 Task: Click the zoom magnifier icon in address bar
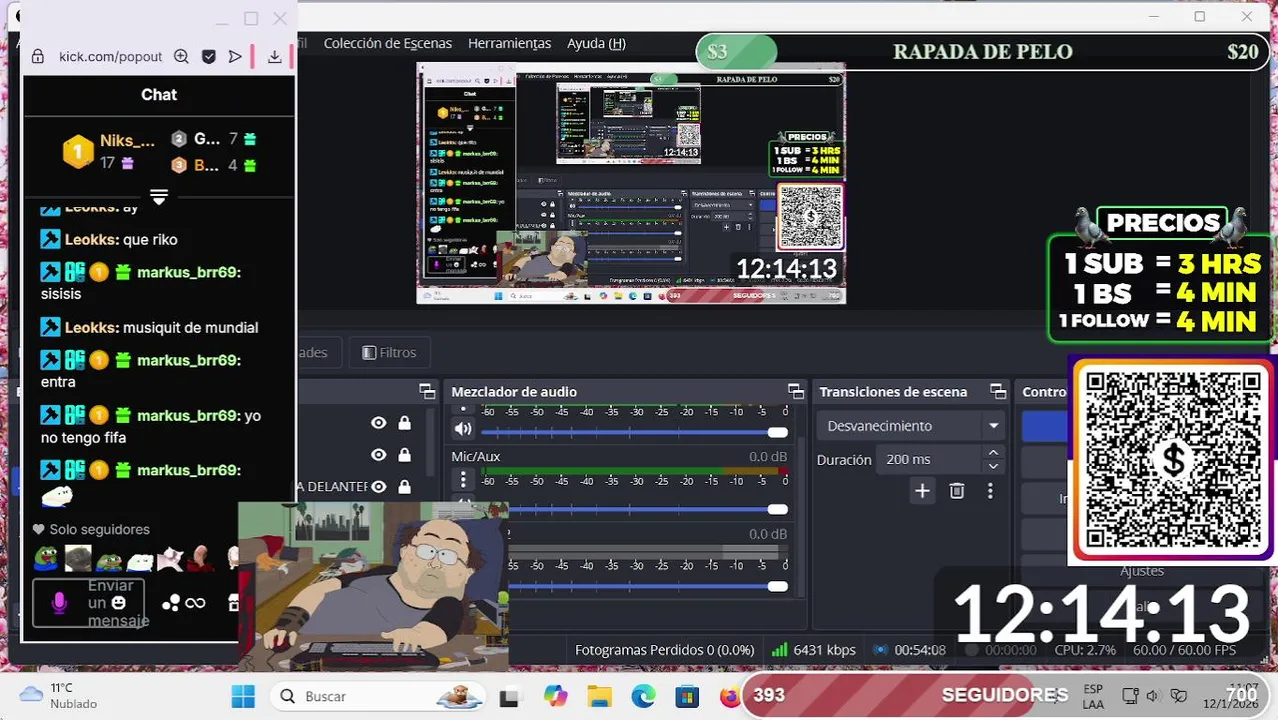pos(181,57)
